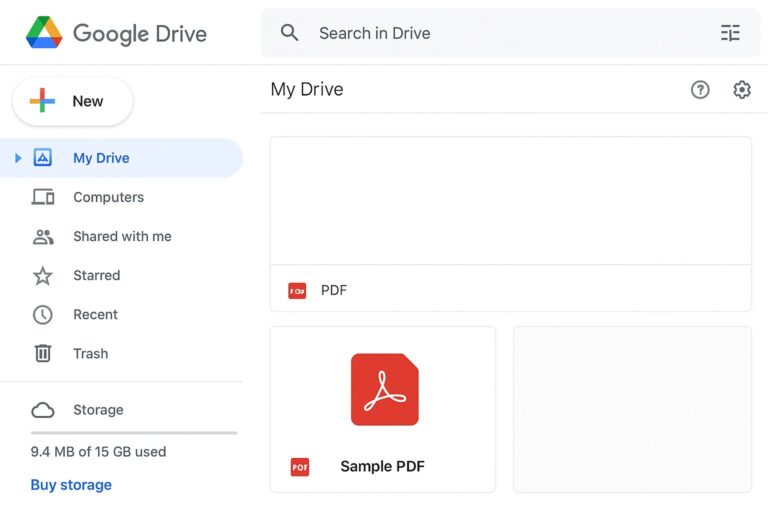
Task: Open the Help question mark icon
Action: coord(700,90)
